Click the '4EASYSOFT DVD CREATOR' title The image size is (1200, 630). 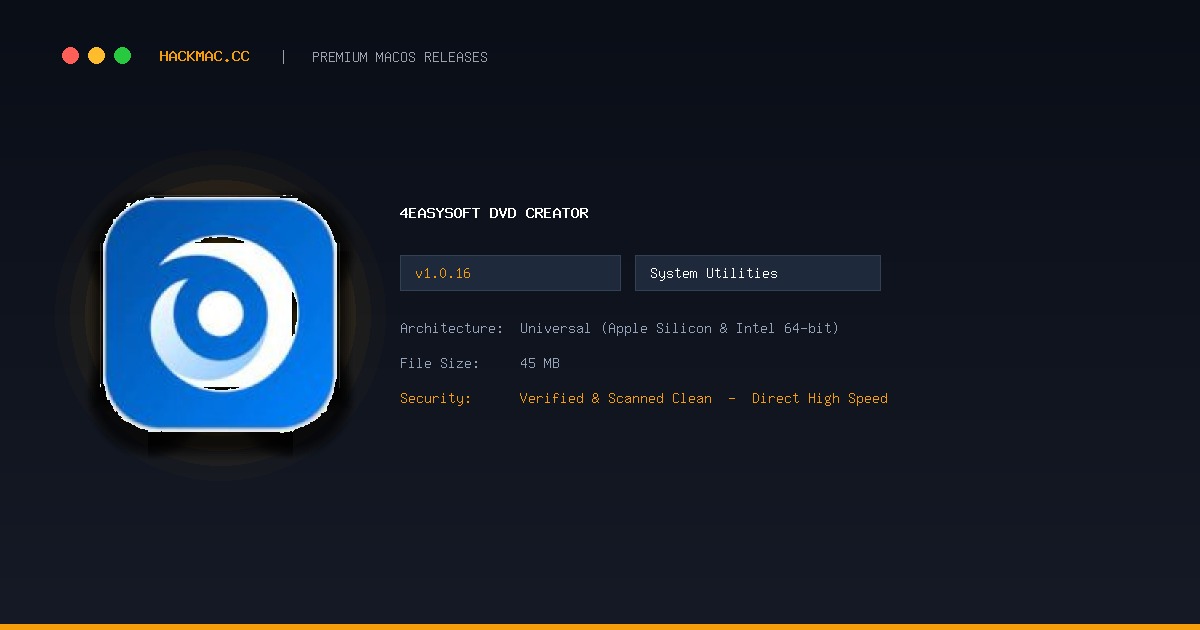pyautogui.click(x=494, y=213)
